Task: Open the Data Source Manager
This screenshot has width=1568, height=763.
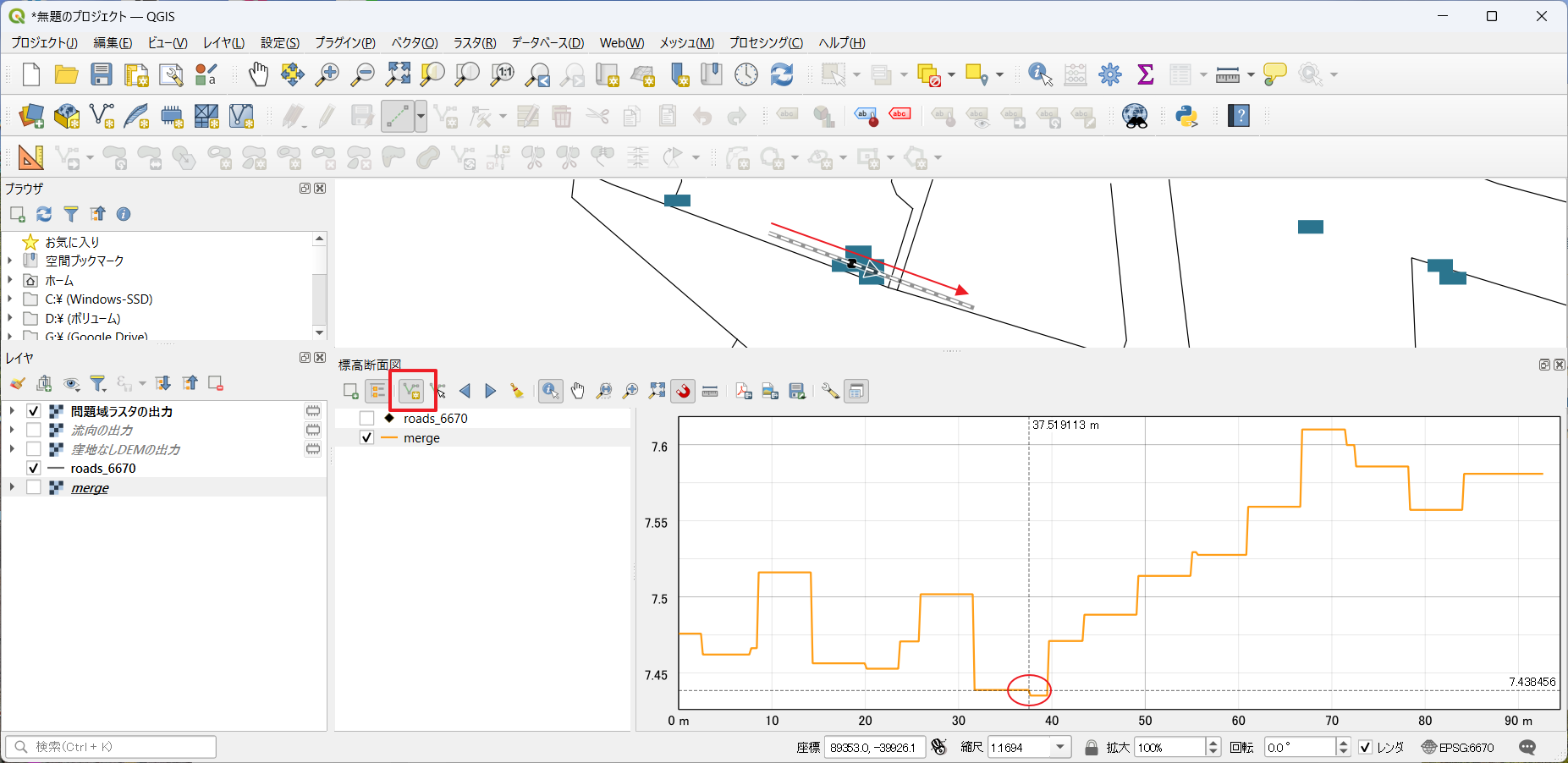Action: 31,116
